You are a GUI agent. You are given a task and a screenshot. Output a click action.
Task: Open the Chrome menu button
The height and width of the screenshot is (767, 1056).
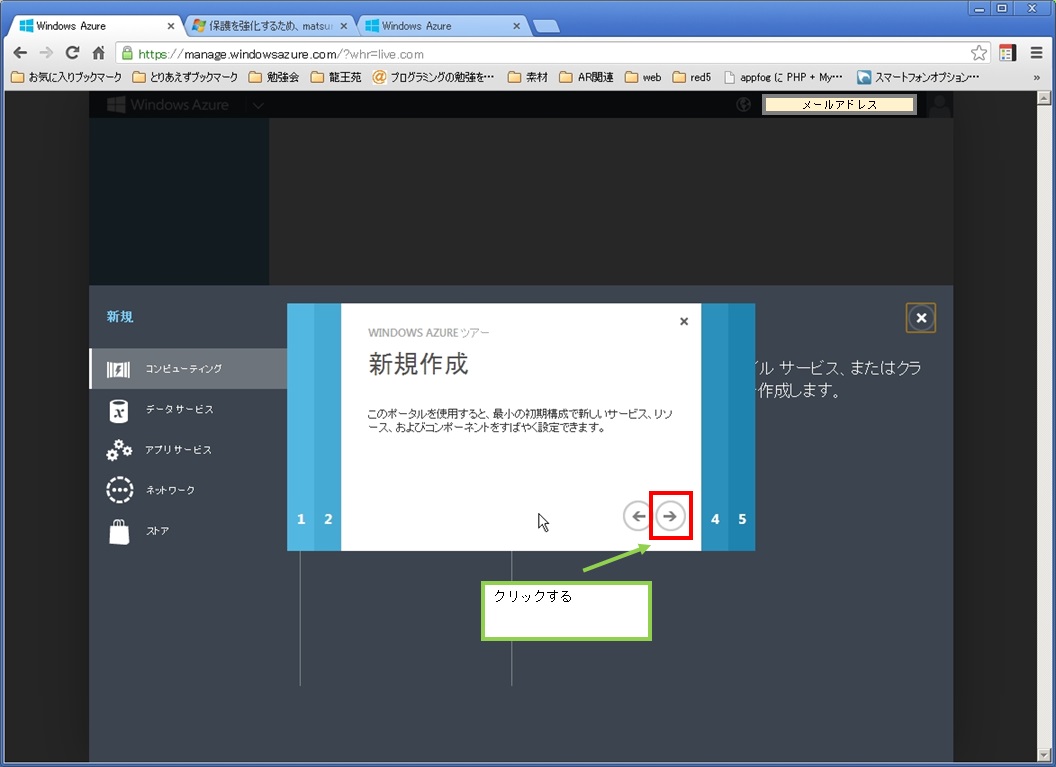point(1036,53)
